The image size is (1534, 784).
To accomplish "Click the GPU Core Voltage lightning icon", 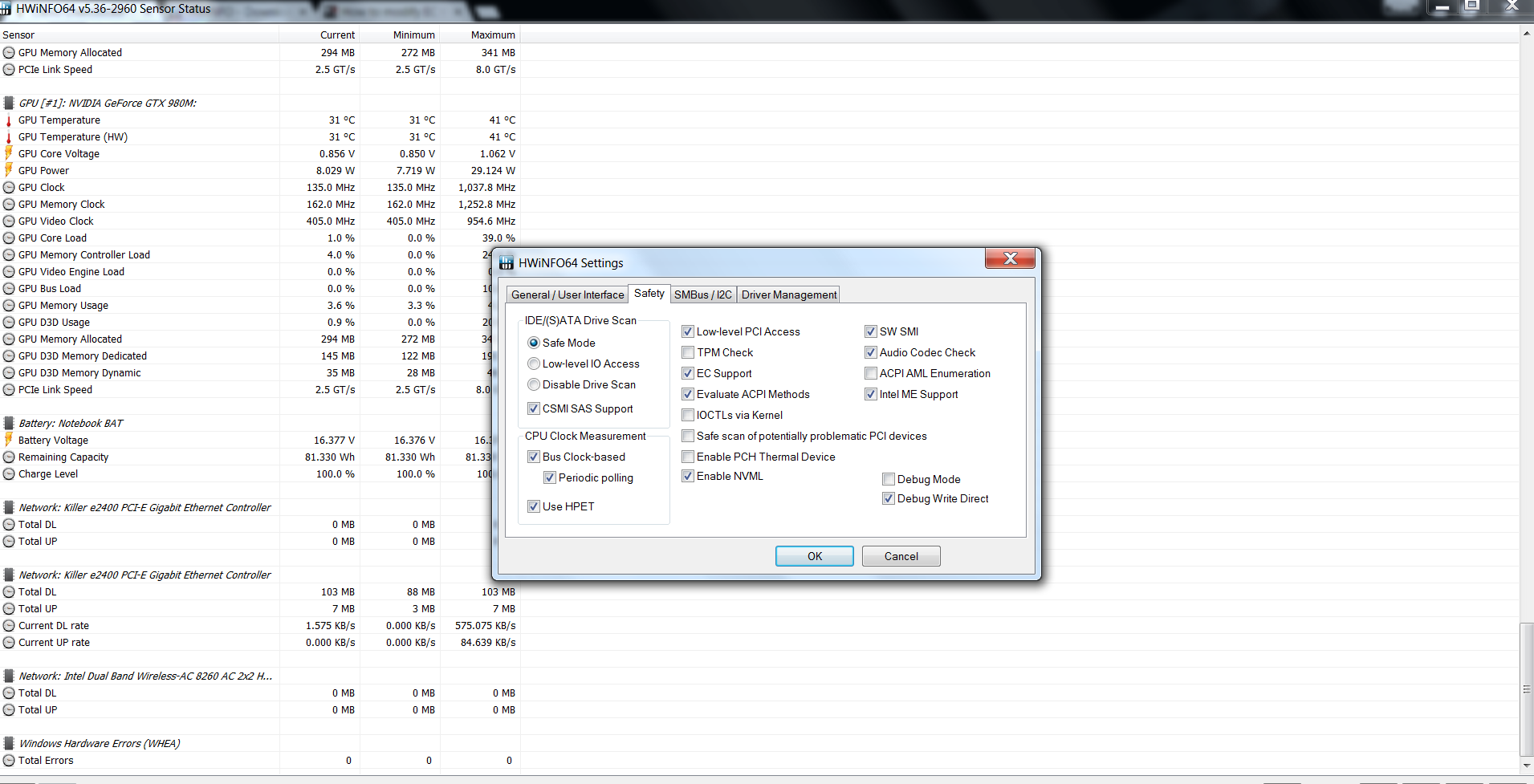I will point(9,153).
